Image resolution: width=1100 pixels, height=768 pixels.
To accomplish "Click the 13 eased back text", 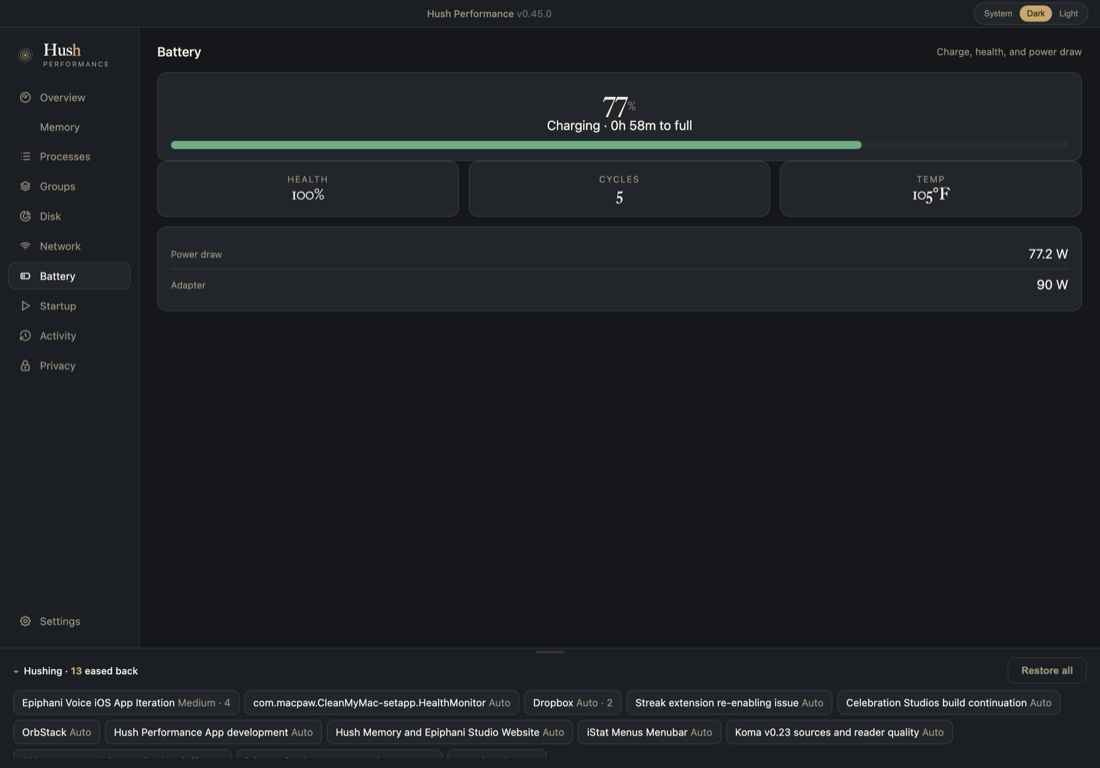I will click(105, 671).
